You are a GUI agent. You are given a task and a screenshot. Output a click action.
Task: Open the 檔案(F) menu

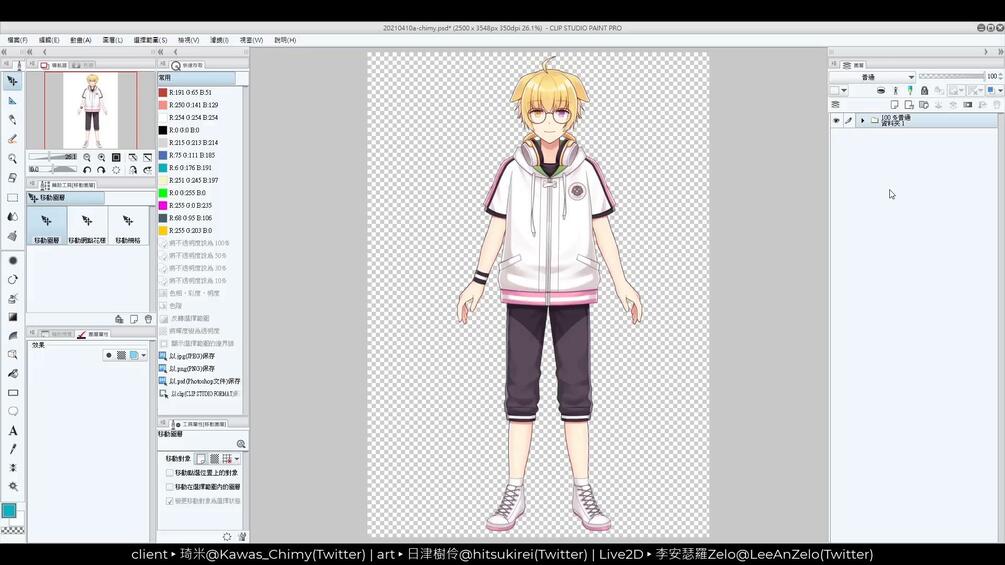[x=17, y=40]
